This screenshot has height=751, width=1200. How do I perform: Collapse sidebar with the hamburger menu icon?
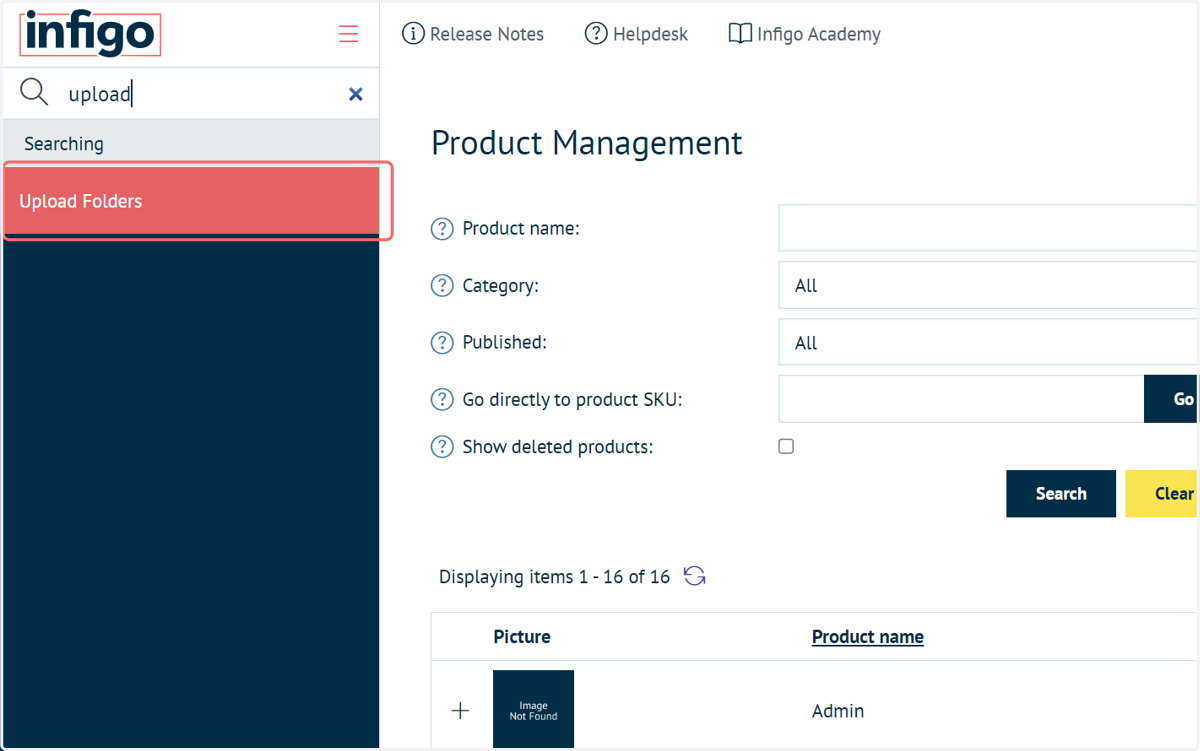(x=348, y=34)
